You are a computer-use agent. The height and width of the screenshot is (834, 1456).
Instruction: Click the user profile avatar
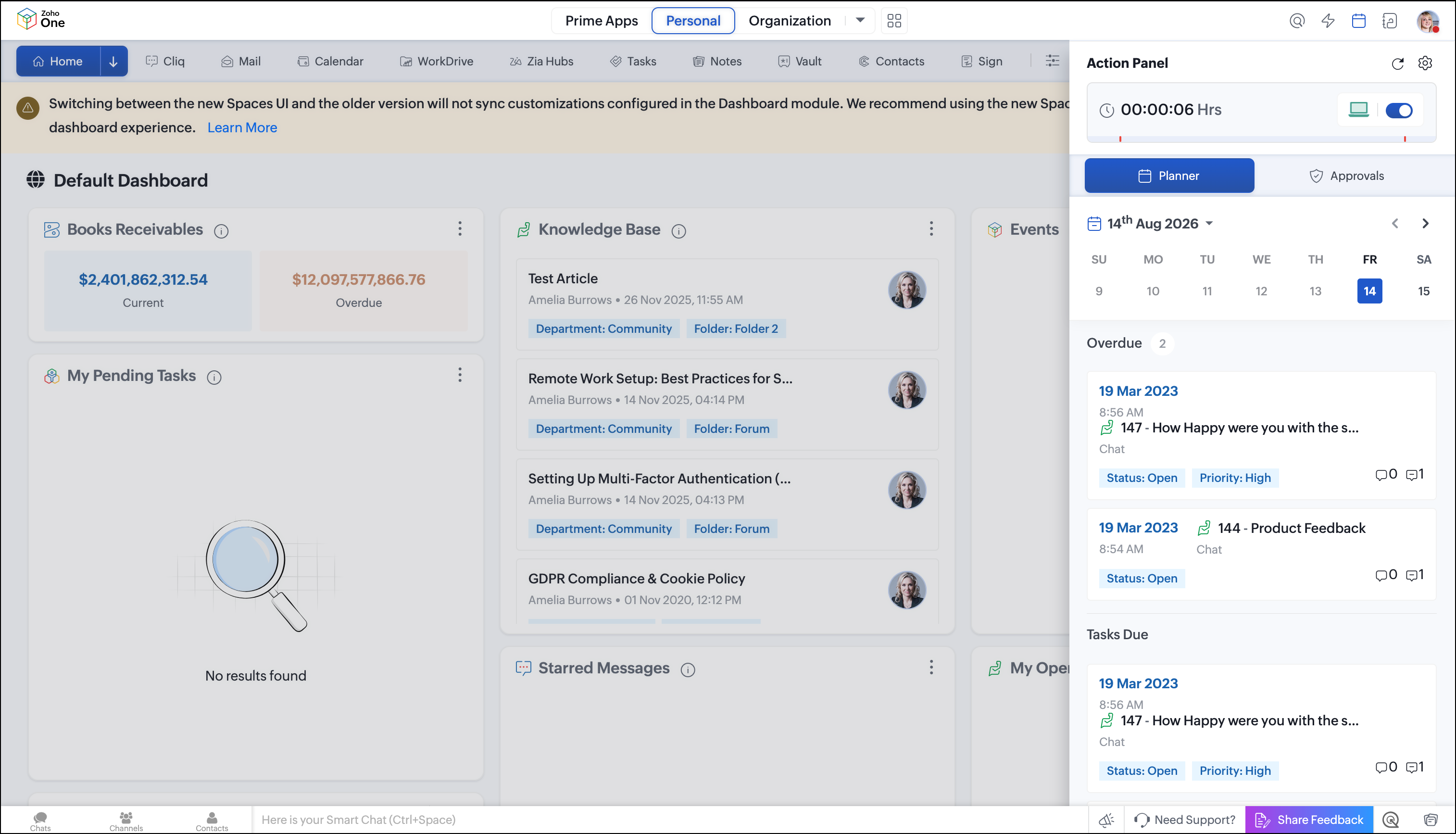(1427, 21)
